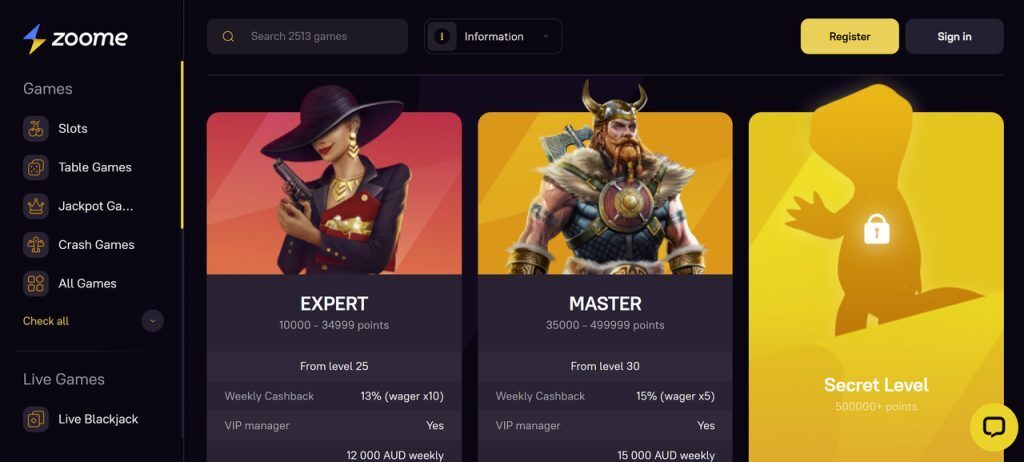Click the search magnifier icon
This screenshot has height=462, width=1024.
(228, 37)
